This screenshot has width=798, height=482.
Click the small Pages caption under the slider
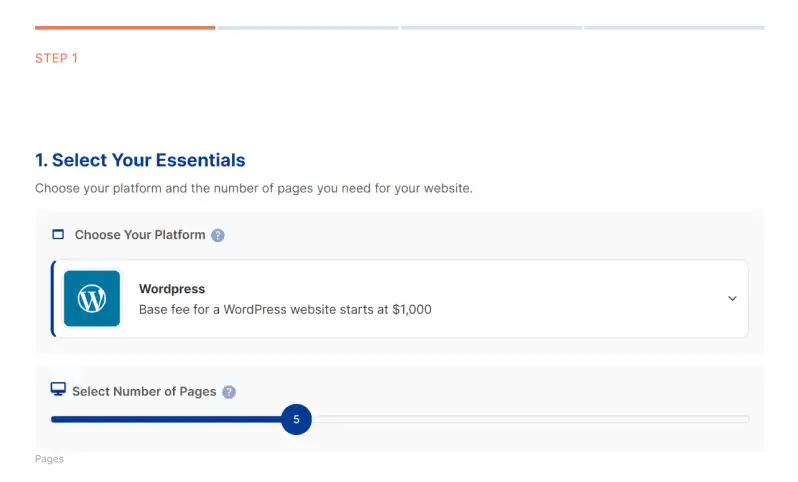click(x=49, y=459)
